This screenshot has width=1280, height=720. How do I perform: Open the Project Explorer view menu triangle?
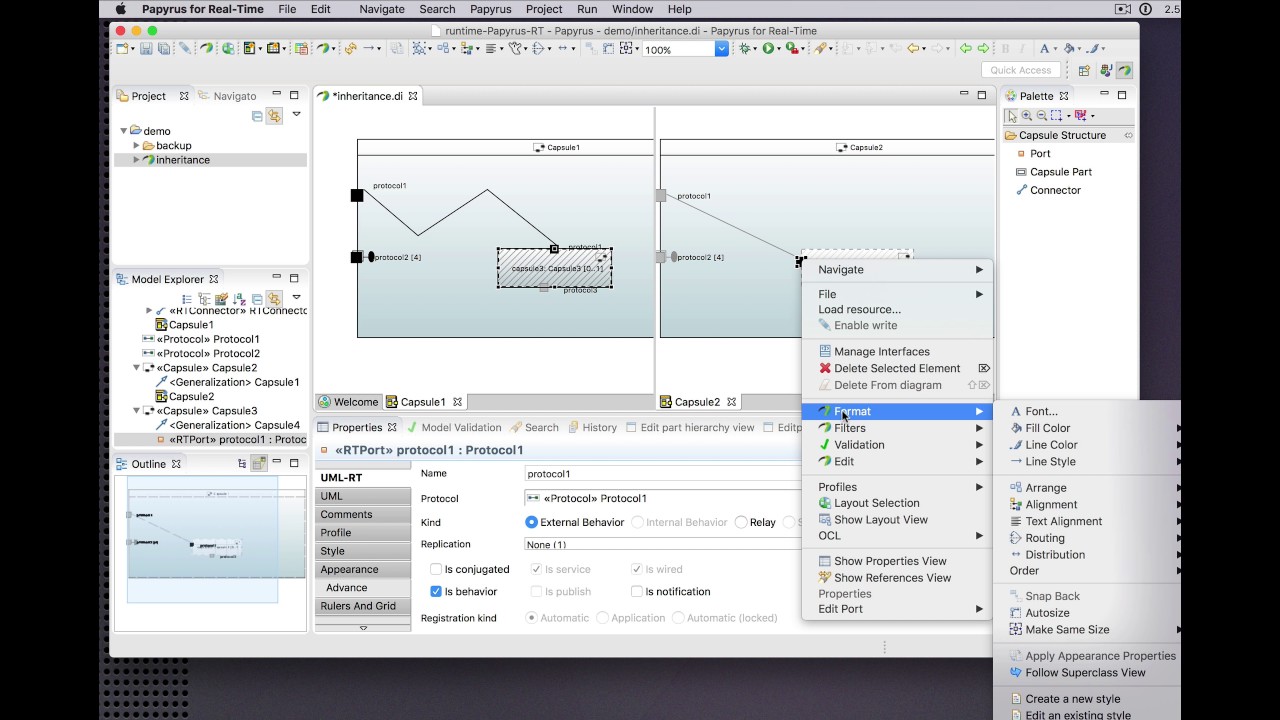(296, 115)
